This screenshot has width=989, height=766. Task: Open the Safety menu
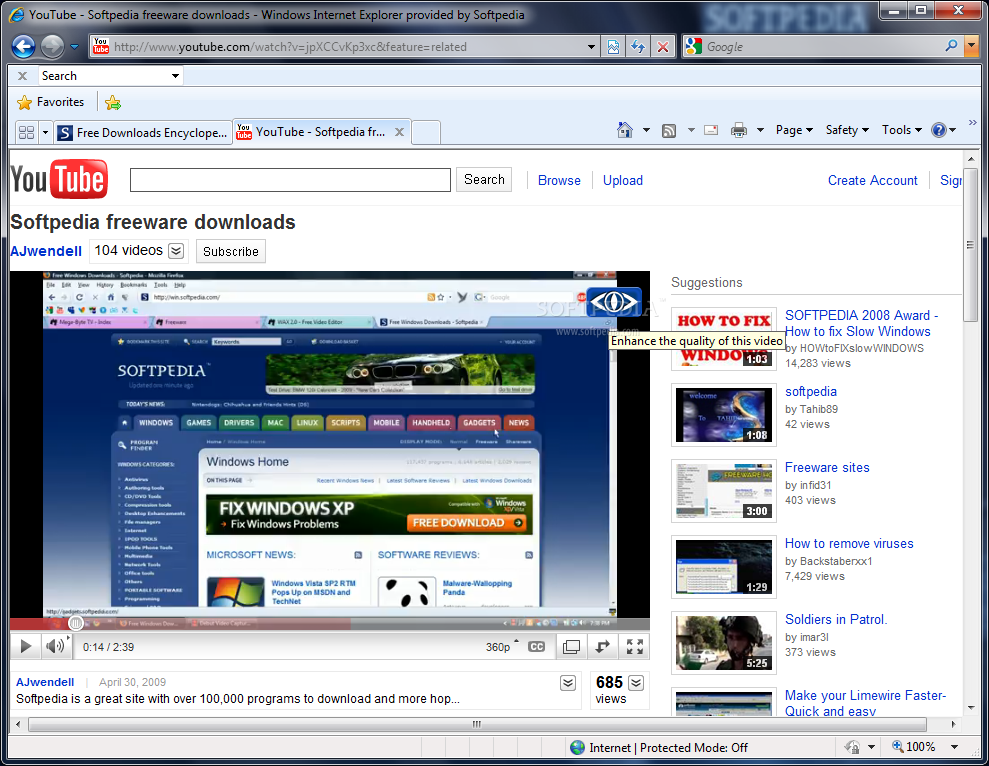click(x=847, y=130)
